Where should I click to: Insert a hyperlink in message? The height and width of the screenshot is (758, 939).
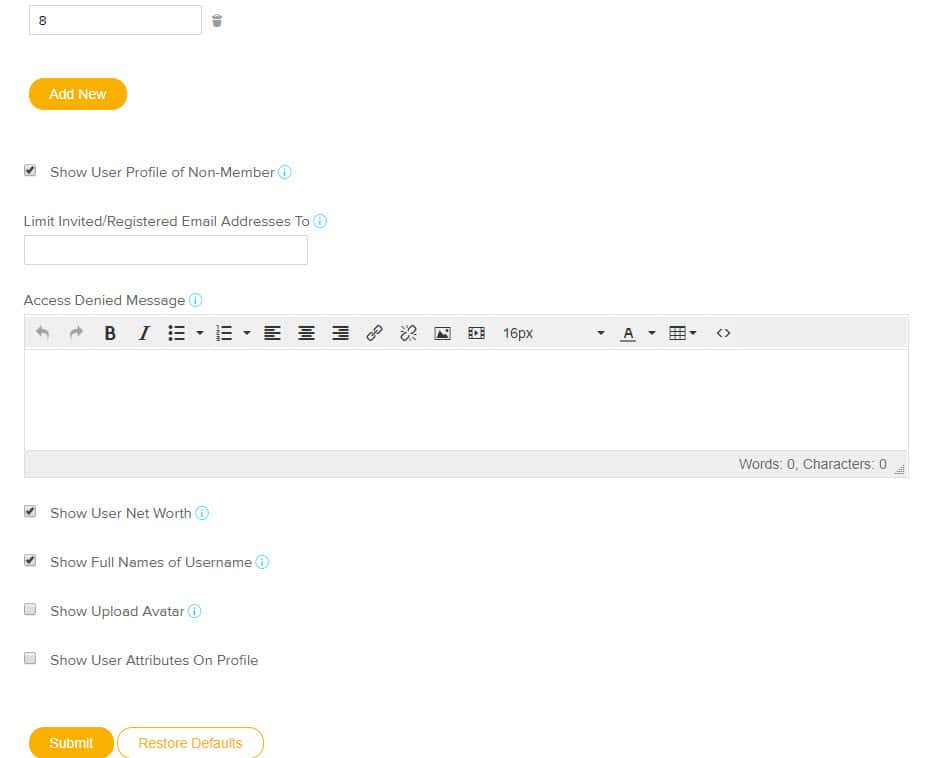pos(374,333)
